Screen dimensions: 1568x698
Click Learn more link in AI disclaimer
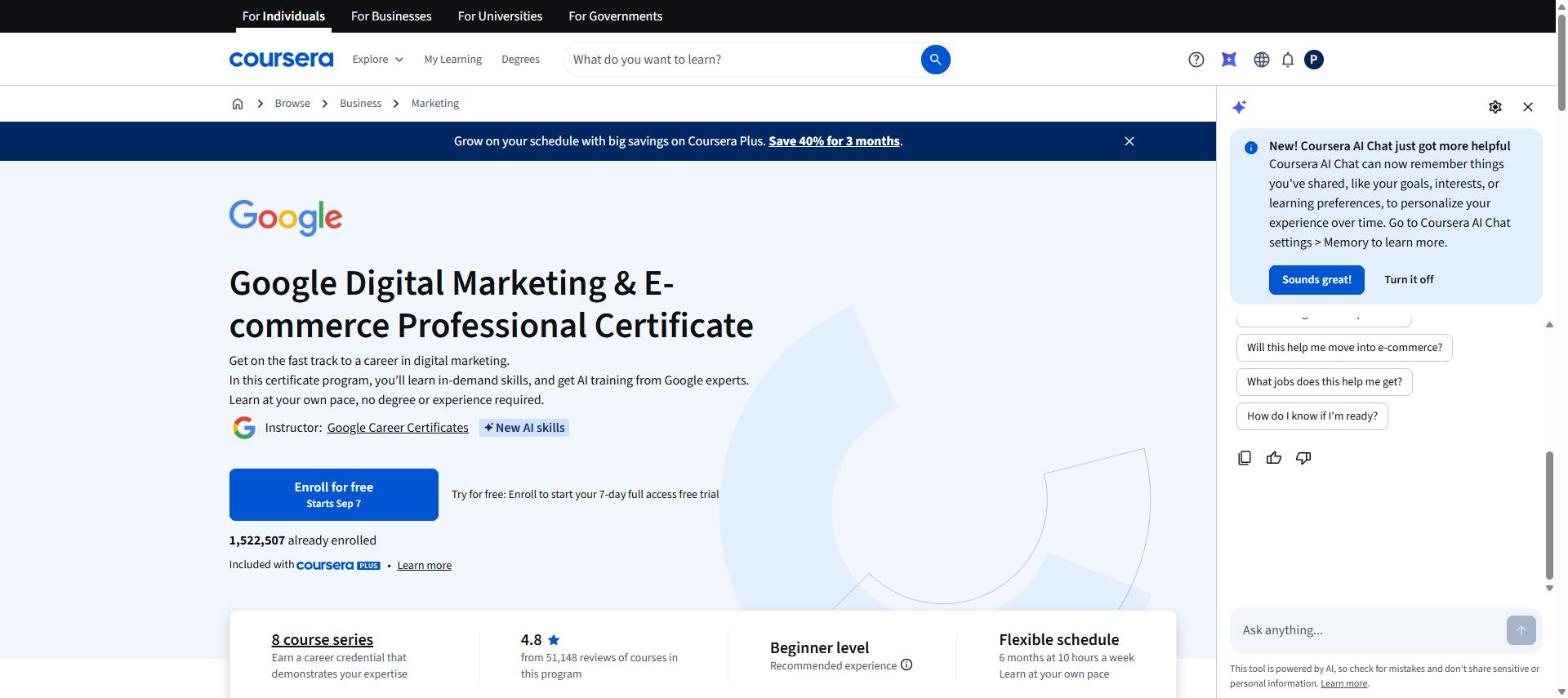point(1343,684)
